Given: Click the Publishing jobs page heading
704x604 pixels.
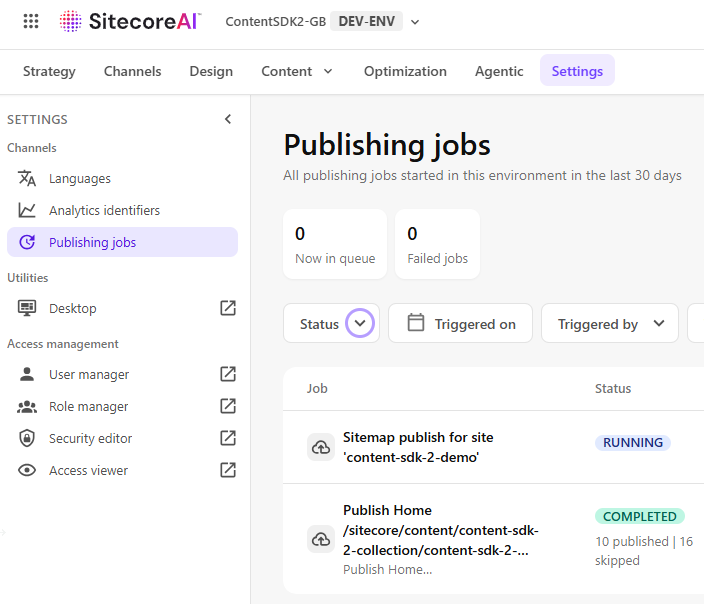Looking at the screenshot, I should click(x=387, y=145).
